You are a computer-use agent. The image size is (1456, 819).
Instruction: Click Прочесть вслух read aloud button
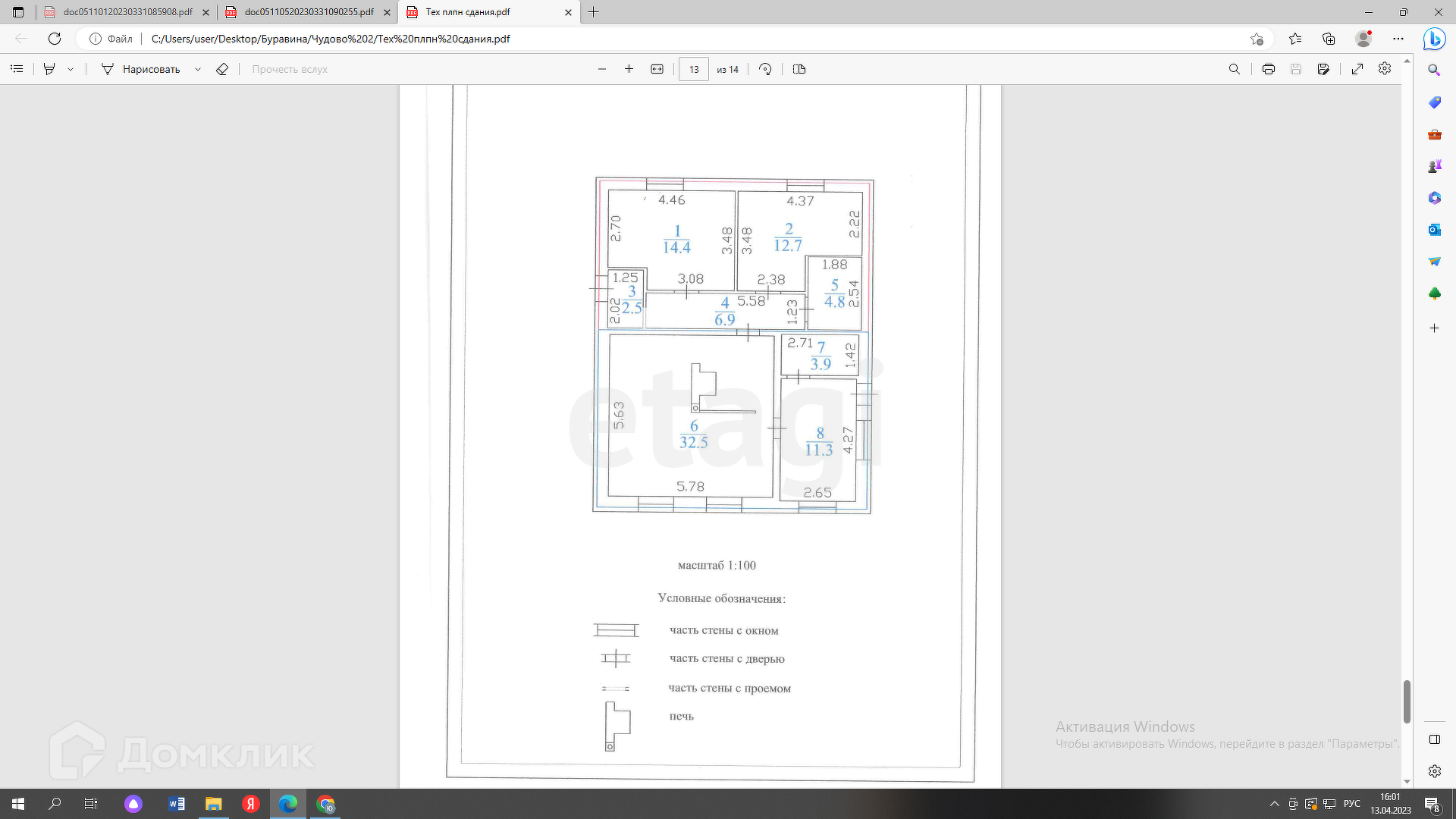tap(290, 69)
